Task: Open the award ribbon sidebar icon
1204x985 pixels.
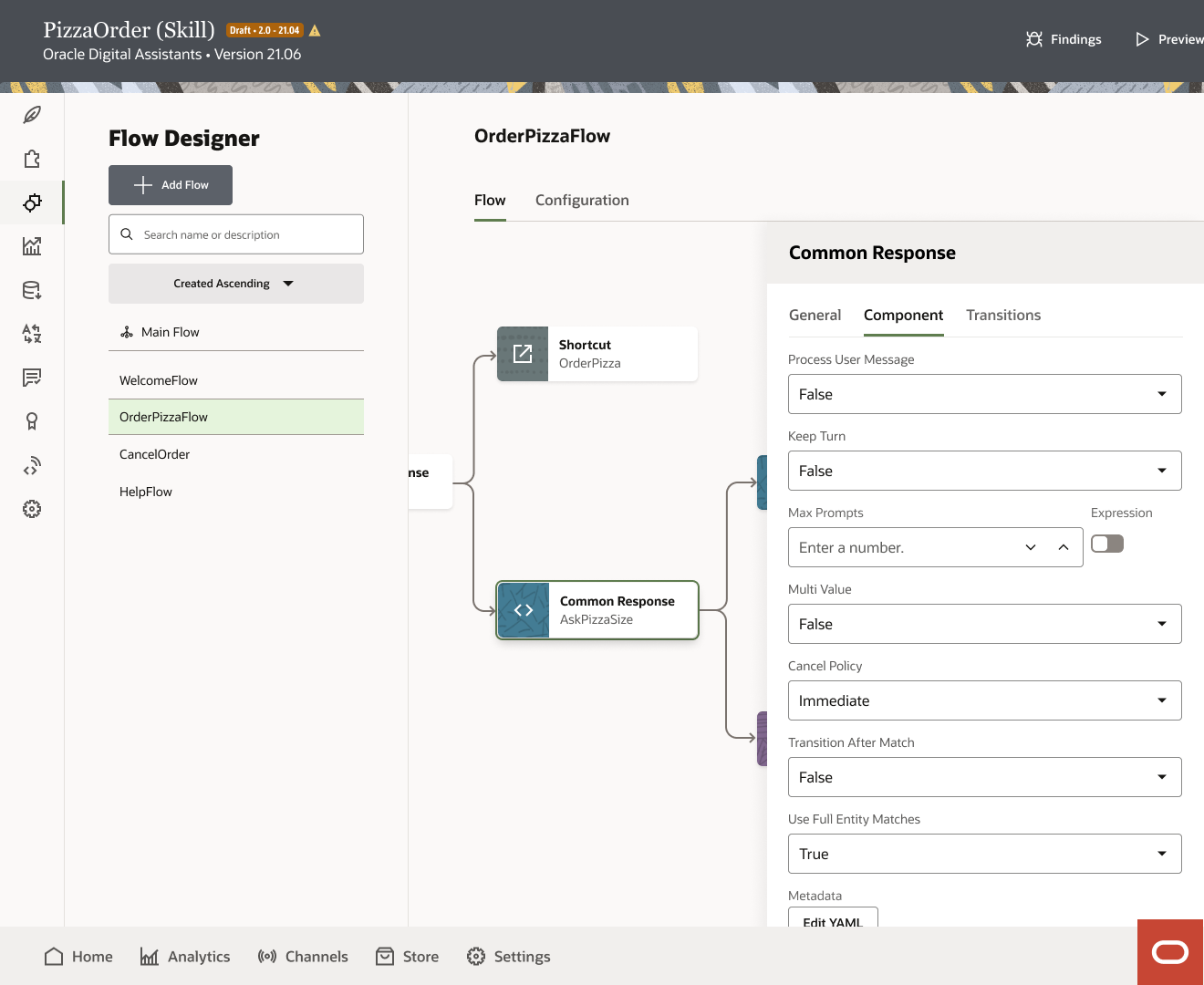Action: (x=32, y=421)
